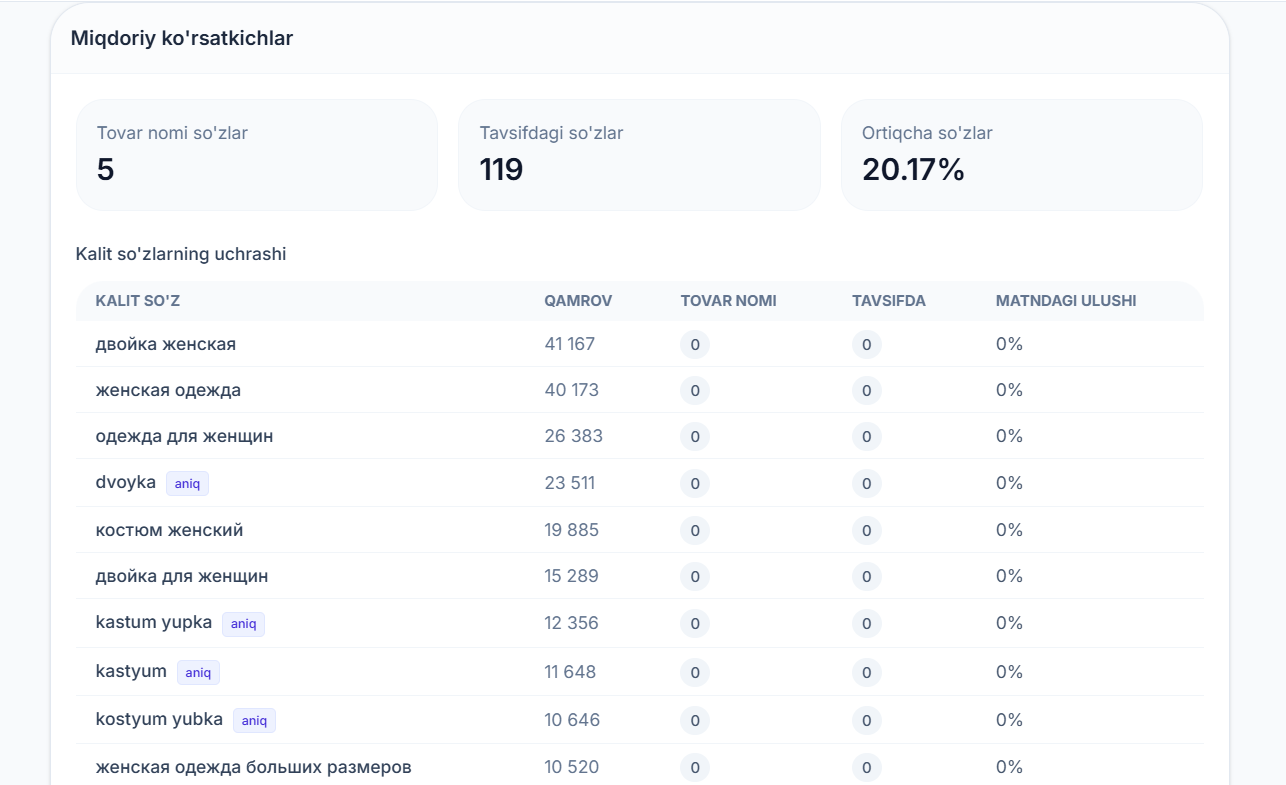Click Tavsifda count badge for kastyum row
The height and width of the screenshot is (785, 1286).
tap(866, 673)
